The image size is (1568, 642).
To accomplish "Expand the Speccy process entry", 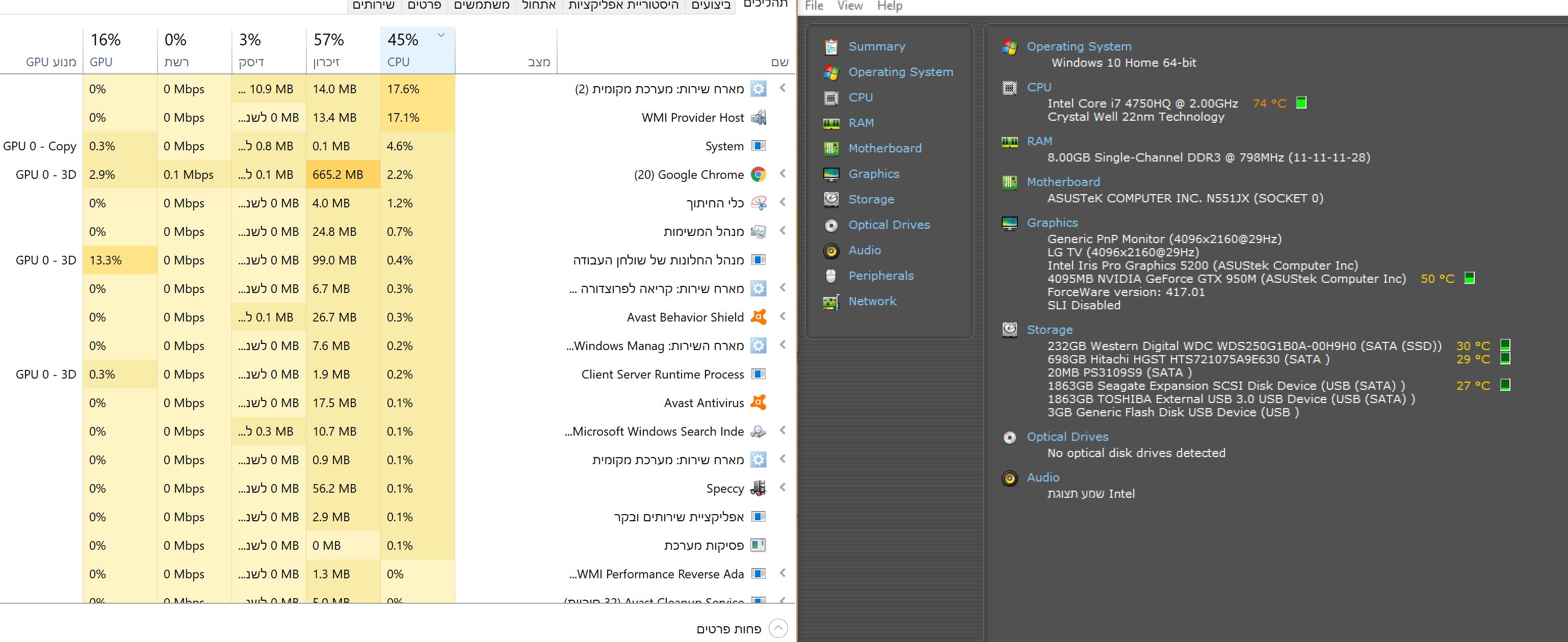I will (x=783, y=488).
